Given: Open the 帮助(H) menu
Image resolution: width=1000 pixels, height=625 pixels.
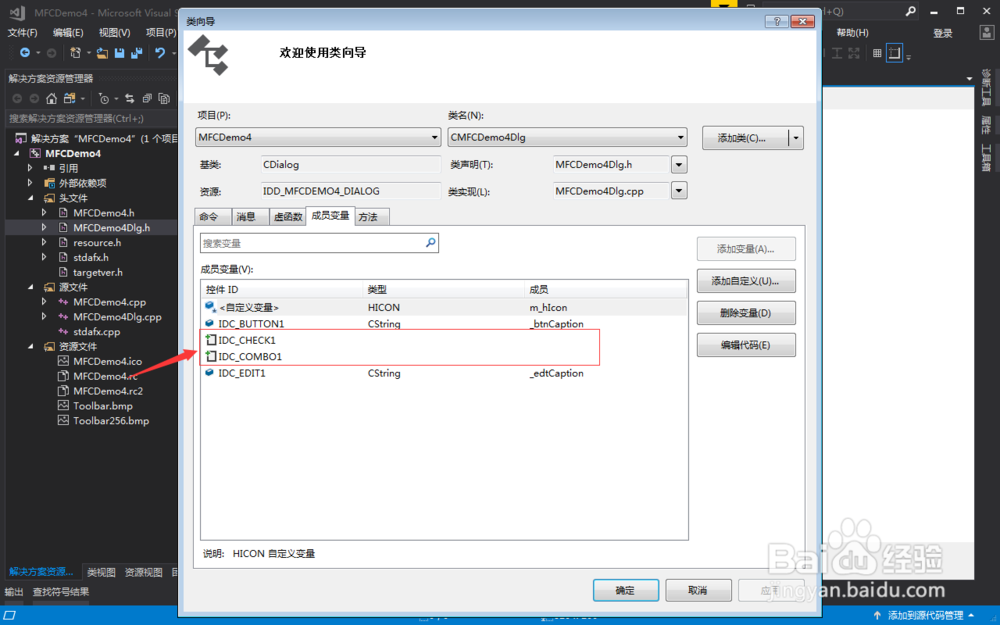Looking at the screenshot, I should click(852, 33).
